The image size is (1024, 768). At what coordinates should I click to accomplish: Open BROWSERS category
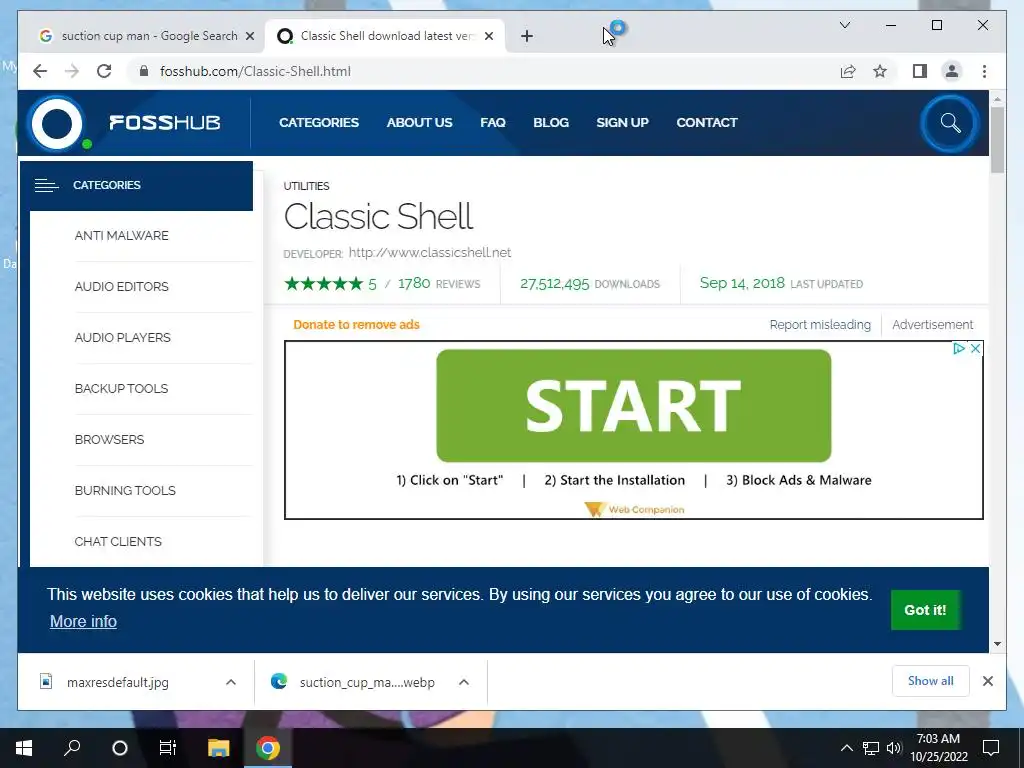pos(110,440)
